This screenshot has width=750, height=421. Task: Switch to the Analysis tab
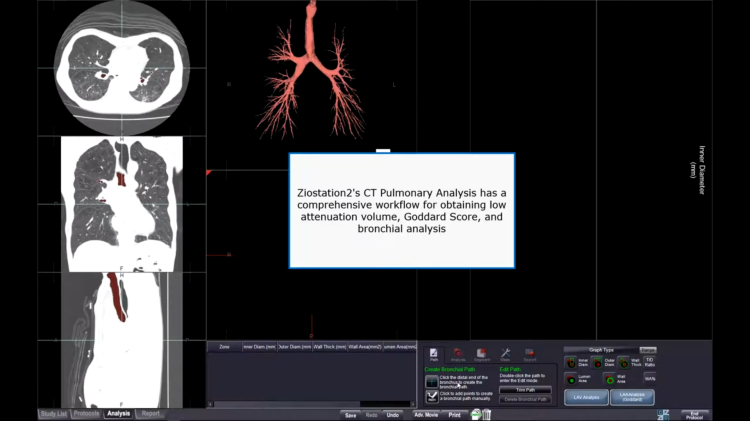pos(119,413)
